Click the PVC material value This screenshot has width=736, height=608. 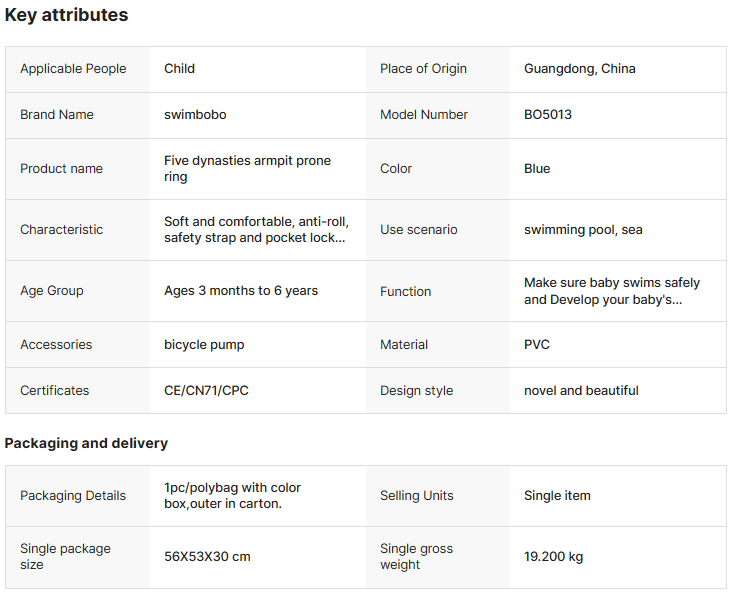537,345
